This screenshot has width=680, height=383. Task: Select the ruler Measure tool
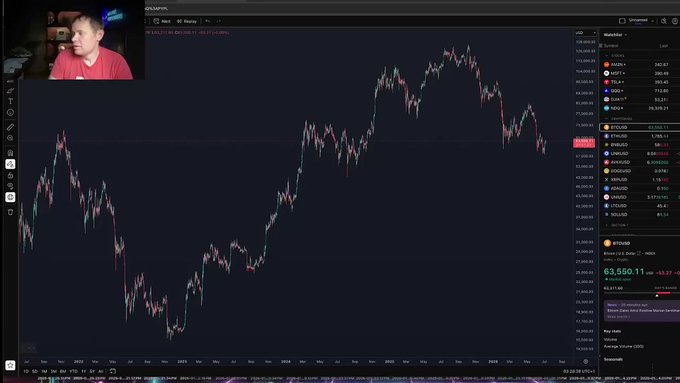10,127
